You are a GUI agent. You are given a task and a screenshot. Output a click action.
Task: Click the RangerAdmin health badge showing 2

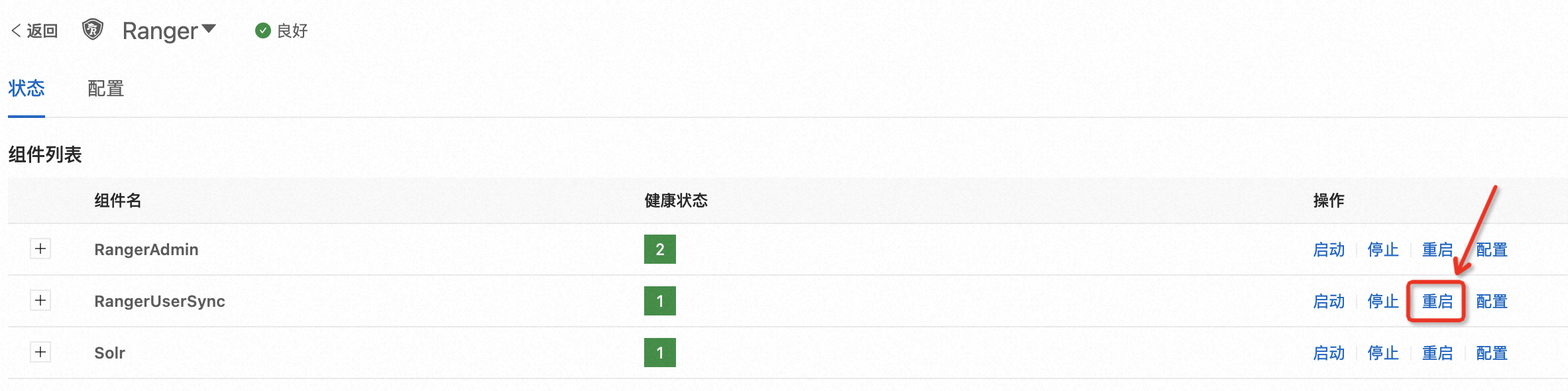point(659,249)
